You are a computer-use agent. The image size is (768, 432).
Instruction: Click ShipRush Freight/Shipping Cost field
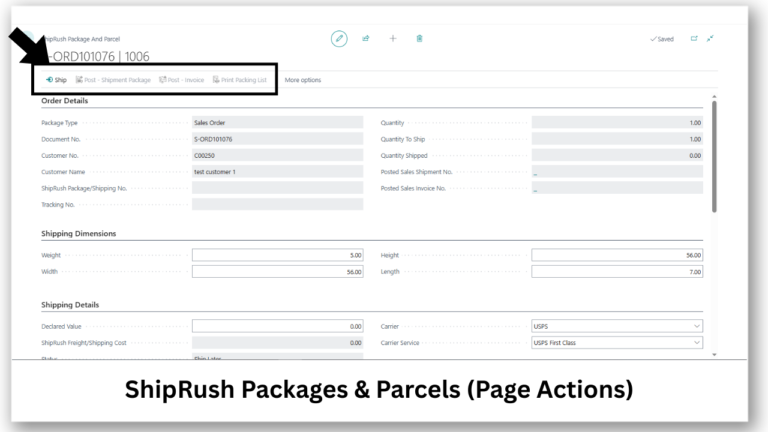[278, 343]
